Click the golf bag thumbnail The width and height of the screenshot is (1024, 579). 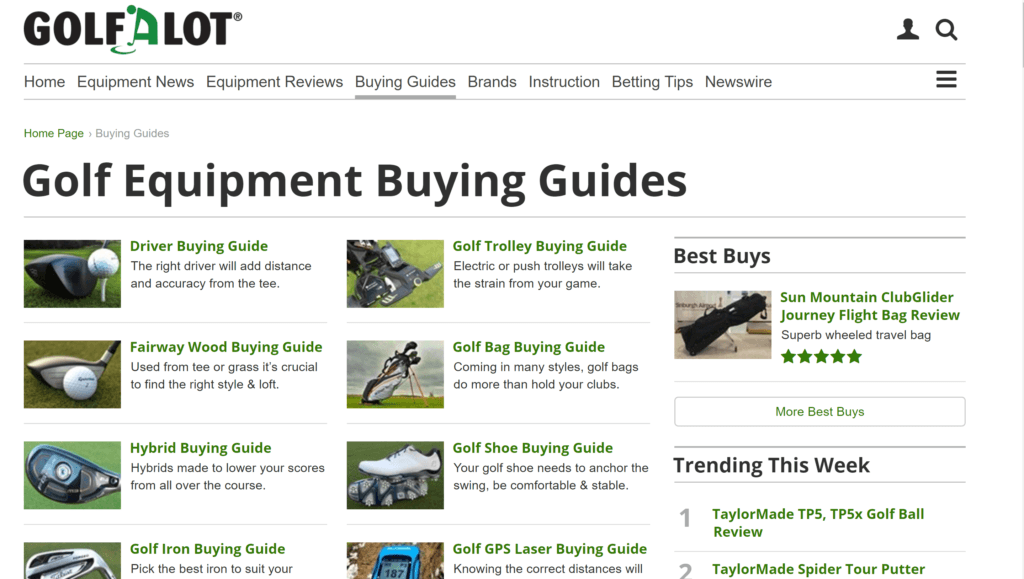(x=395, y=374)
